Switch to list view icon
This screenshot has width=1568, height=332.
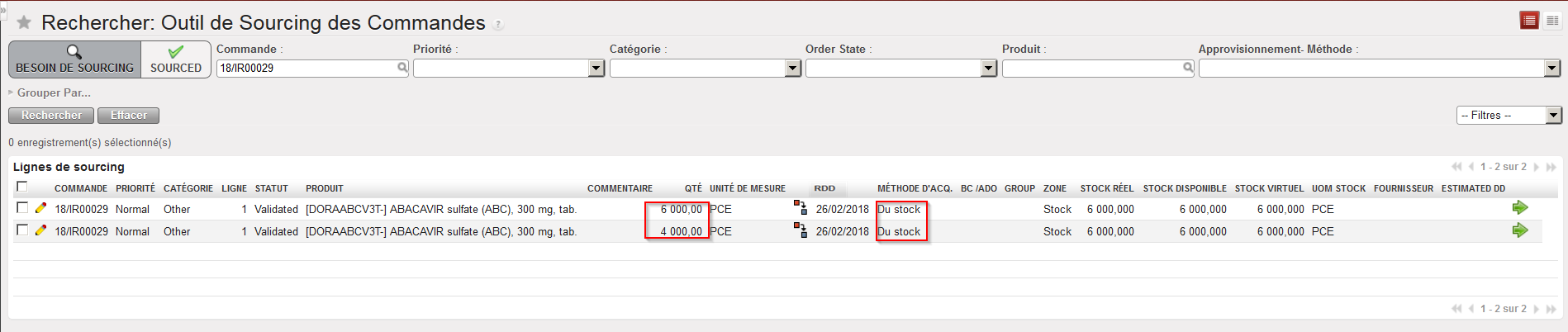click(1529, 21)
